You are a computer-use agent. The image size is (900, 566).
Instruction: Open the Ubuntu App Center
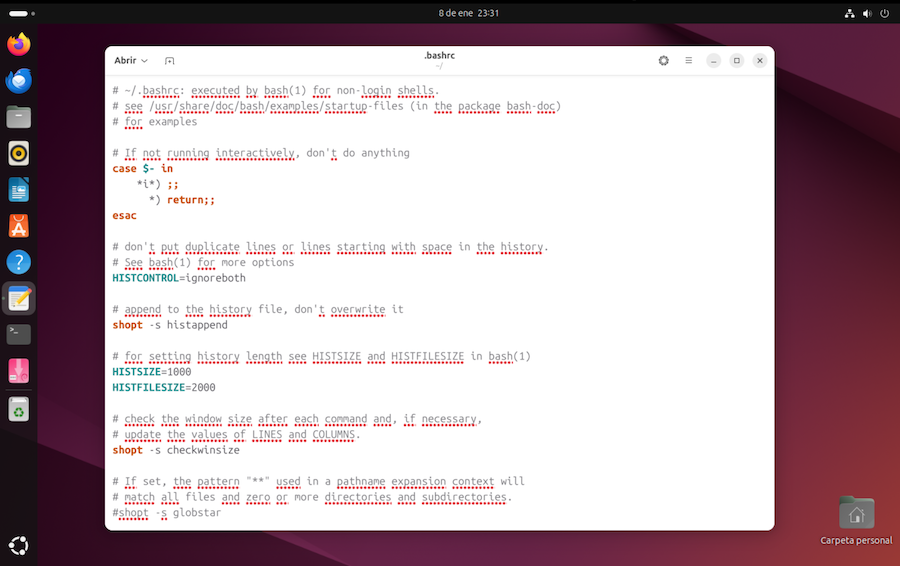18,226
